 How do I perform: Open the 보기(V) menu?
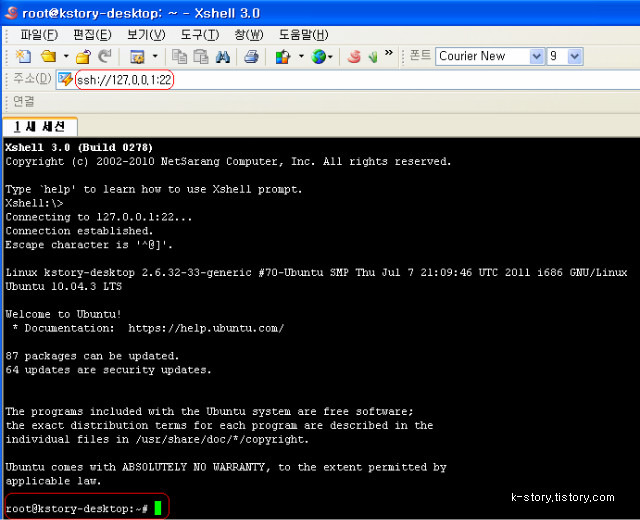[x=146, y=35]
